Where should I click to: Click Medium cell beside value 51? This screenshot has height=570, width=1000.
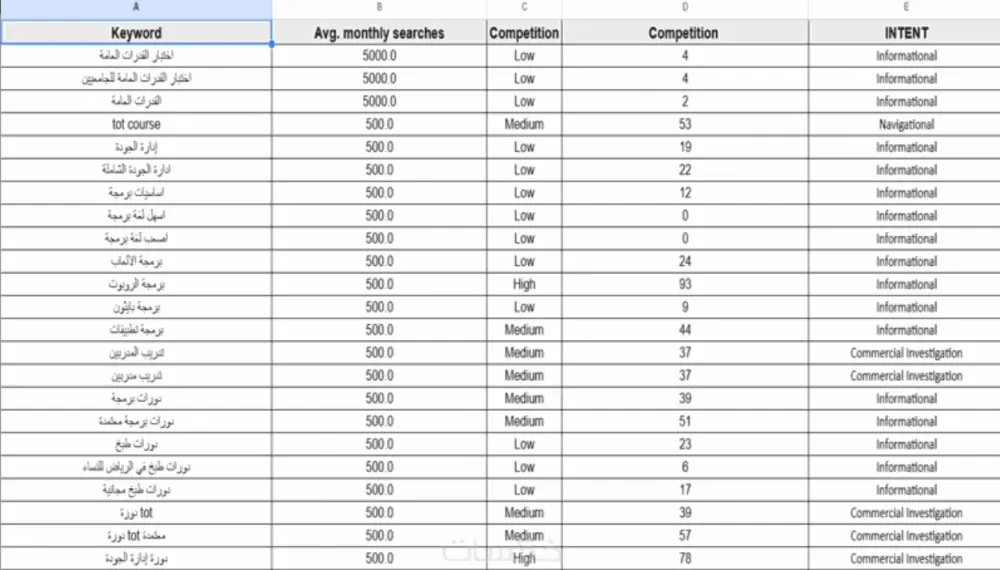(524, 421)
